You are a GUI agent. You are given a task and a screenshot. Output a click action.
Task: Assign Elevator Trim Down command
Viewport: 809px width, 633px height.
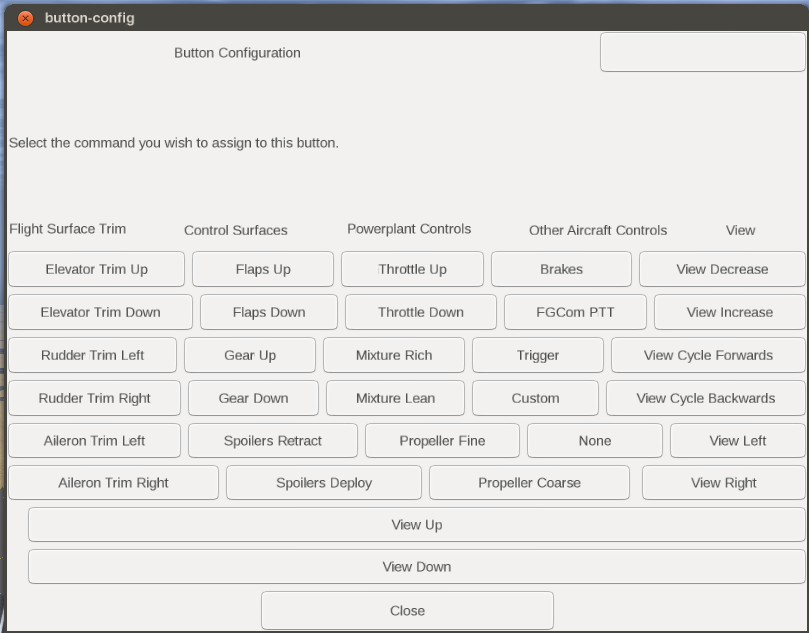click(101, 312)
